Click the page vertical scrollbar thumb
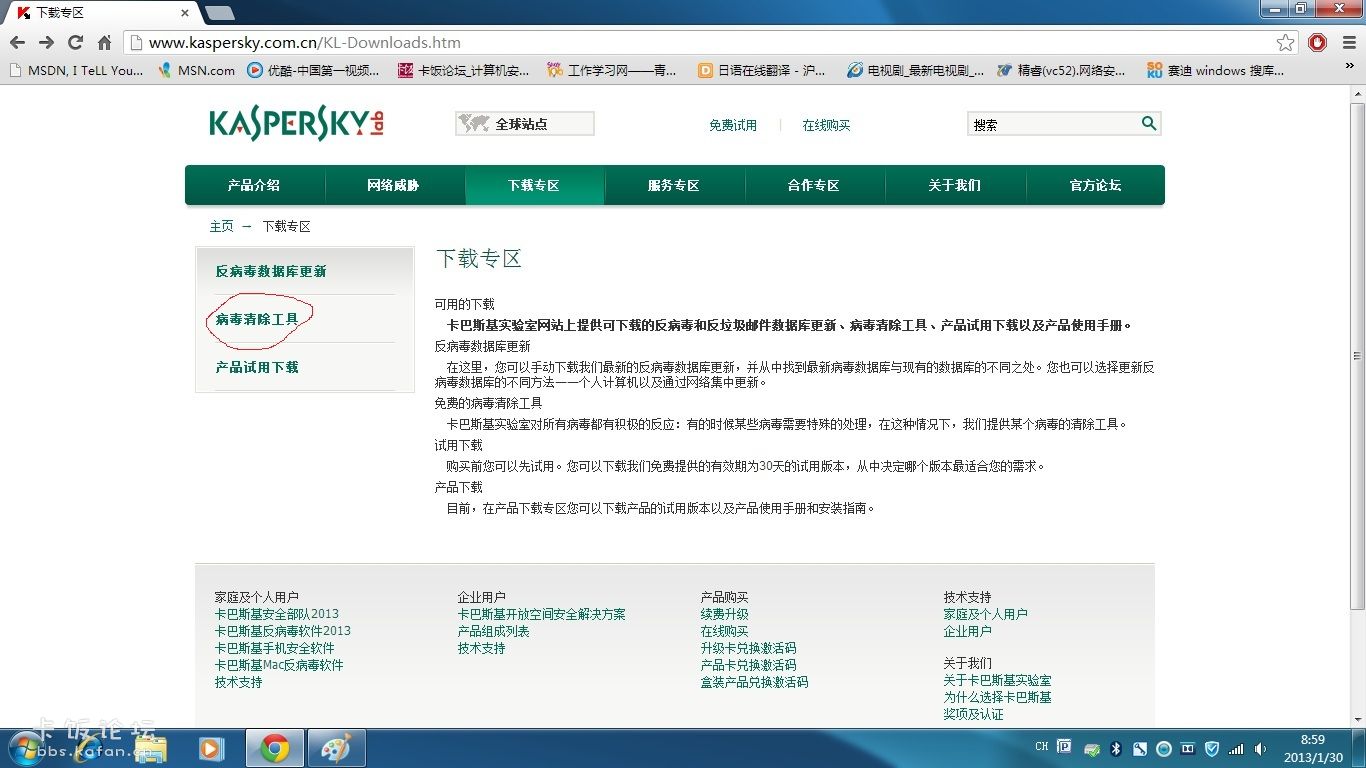Viewport: 1366px width, 768px height. point(1357,356)
